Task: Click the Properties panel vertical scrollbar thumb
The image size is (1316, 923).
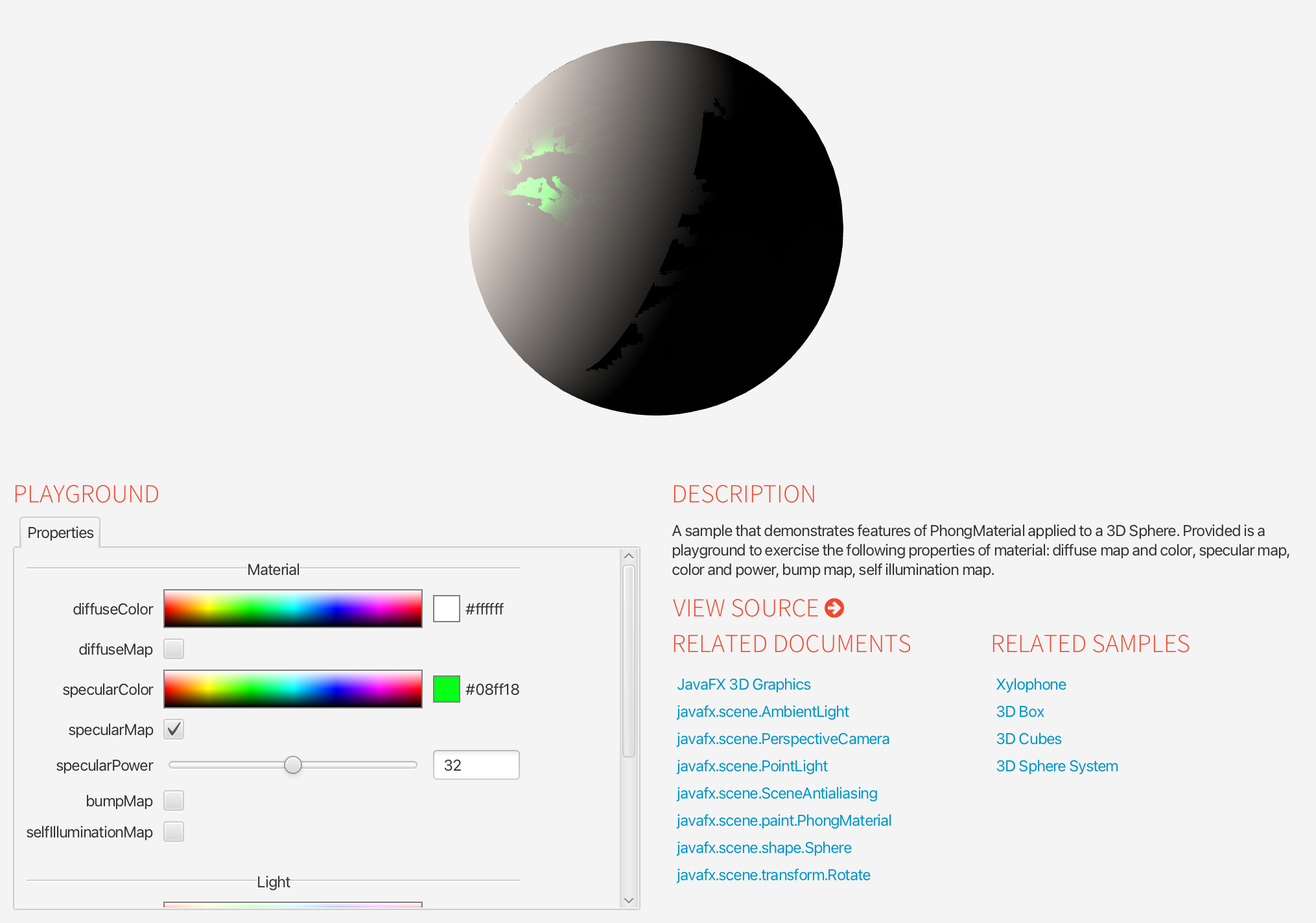Action: click(628, 661)
